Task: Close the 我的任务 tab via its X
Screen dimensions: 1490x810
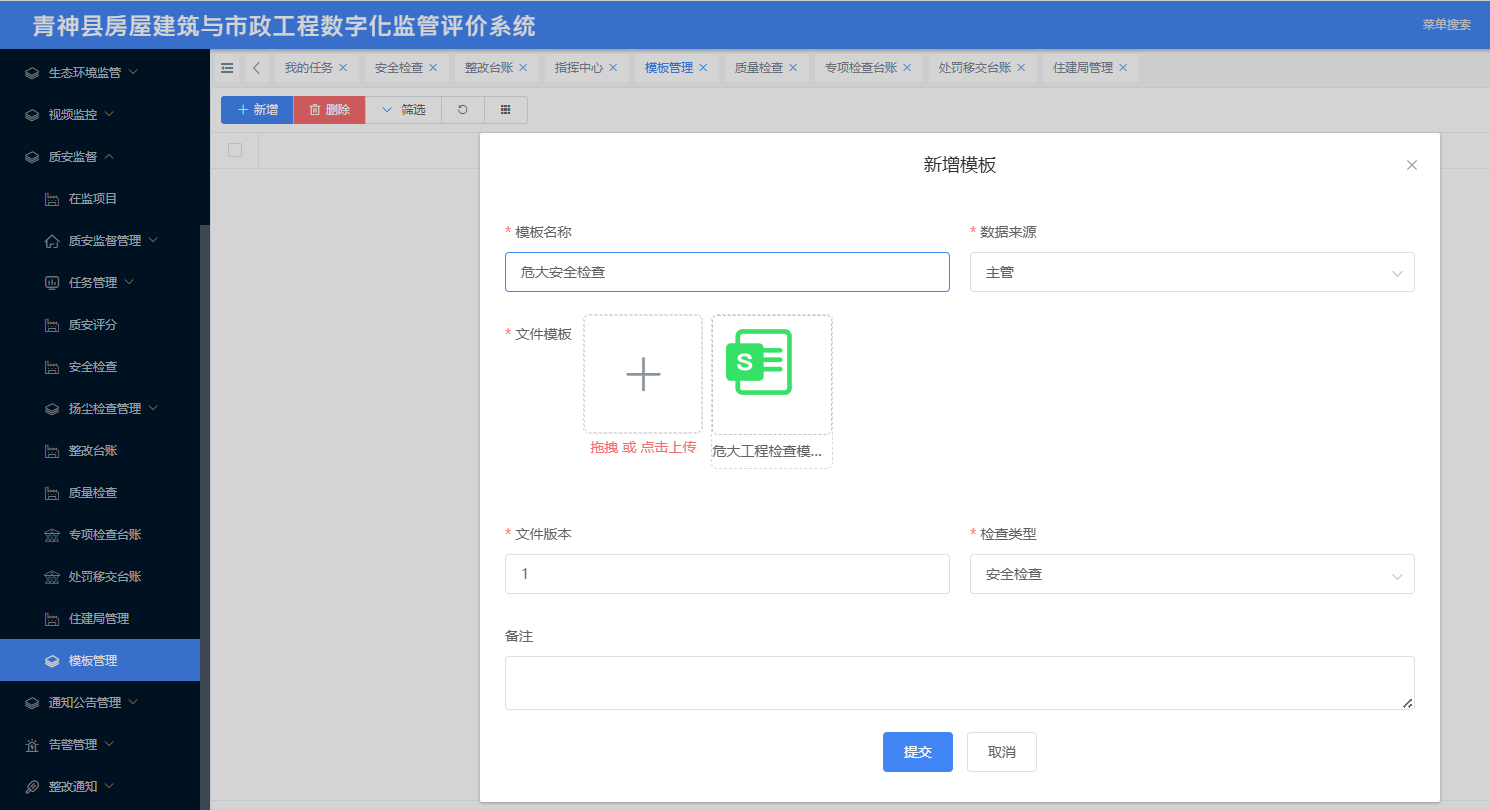Action: pos(343,68)
